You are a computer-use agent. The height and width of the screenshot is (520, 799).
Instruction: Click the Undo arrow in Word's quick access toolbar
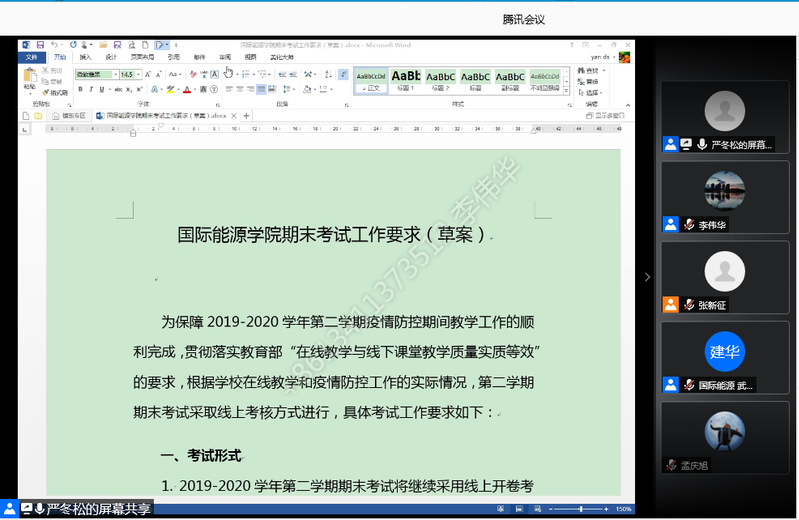(54, 45)
